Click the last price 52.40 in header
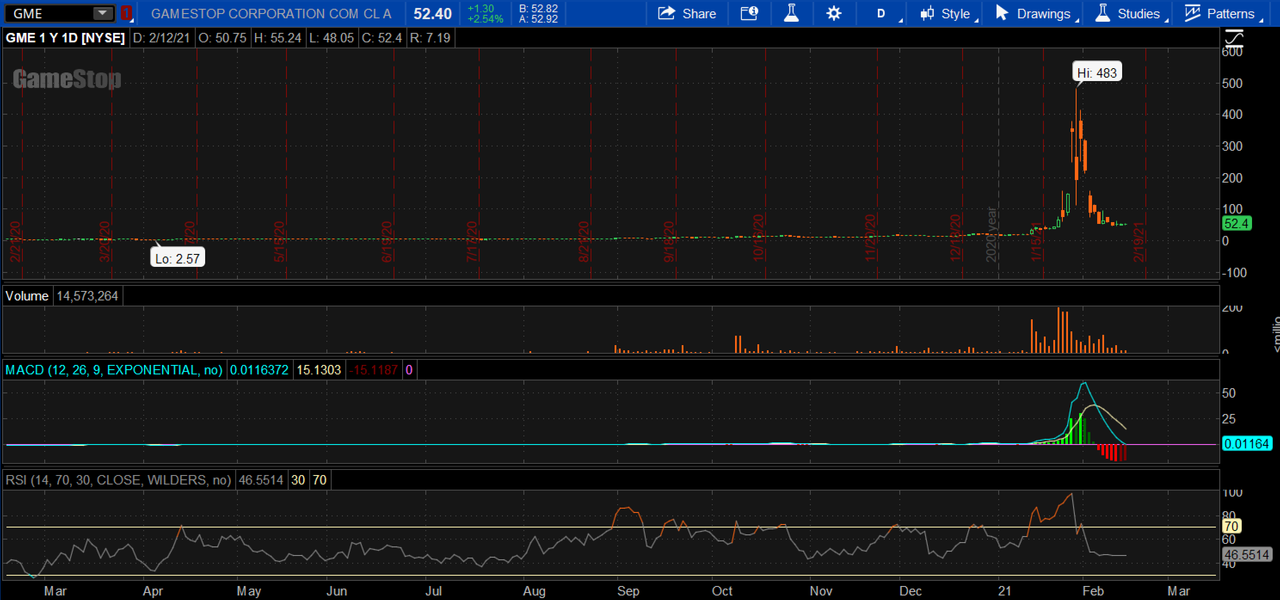Image resolution: width=1280 pixels, height=600 pixels. coord(433,13)
